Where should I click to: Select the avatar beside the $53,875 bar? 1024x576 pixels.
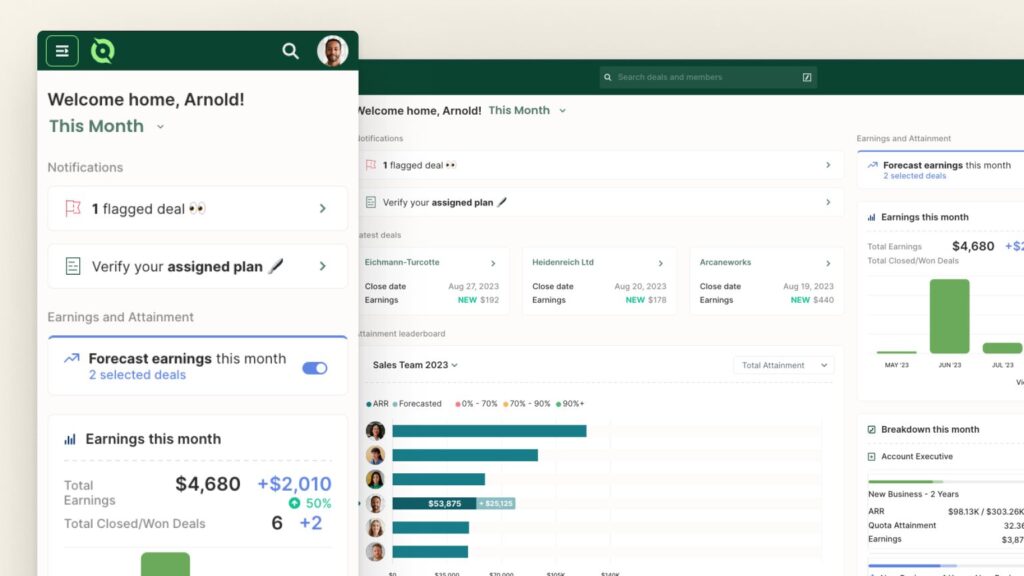[376, 504]
